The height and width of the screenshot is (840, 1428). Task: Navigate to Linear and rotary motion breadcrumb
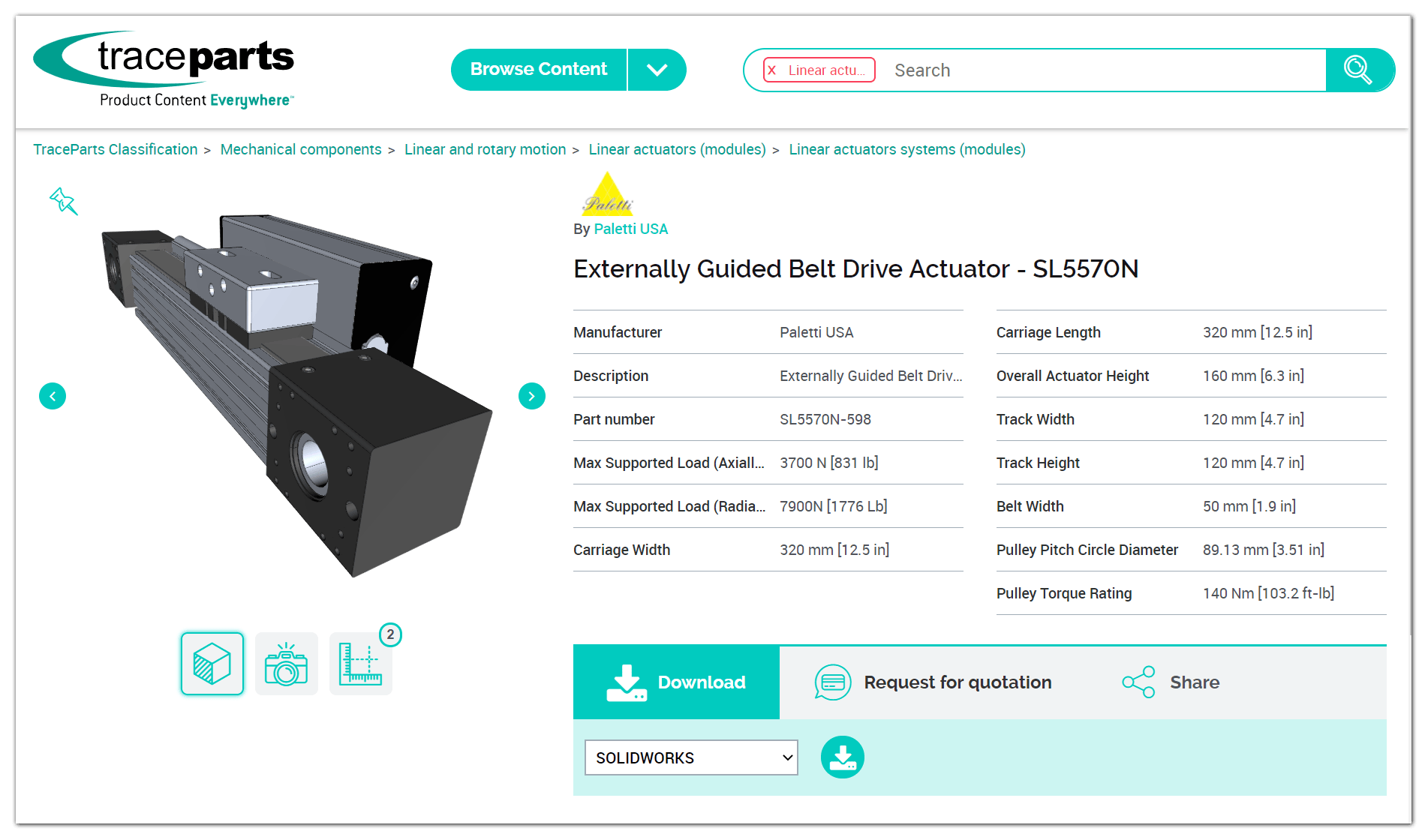pos(485,149)
